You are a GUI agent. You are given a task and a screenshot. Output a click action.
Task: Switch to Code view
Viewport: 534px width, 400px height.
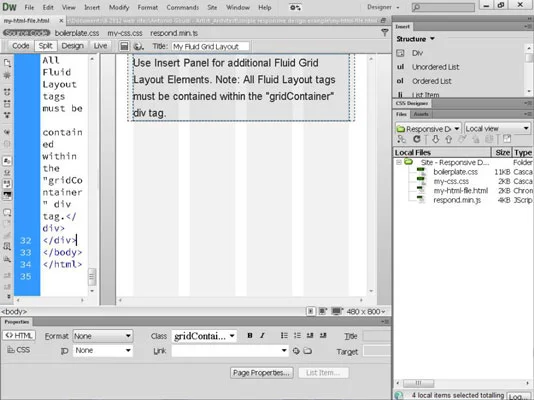[20, 46]
